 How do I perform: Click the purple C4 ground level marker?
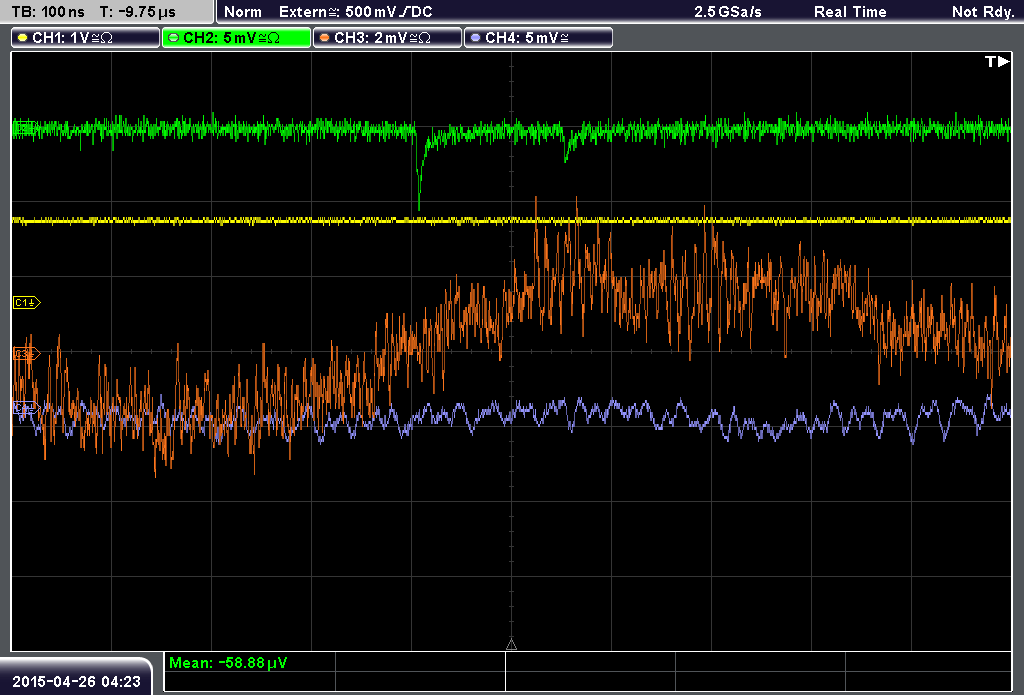click(x=26, y=409)
